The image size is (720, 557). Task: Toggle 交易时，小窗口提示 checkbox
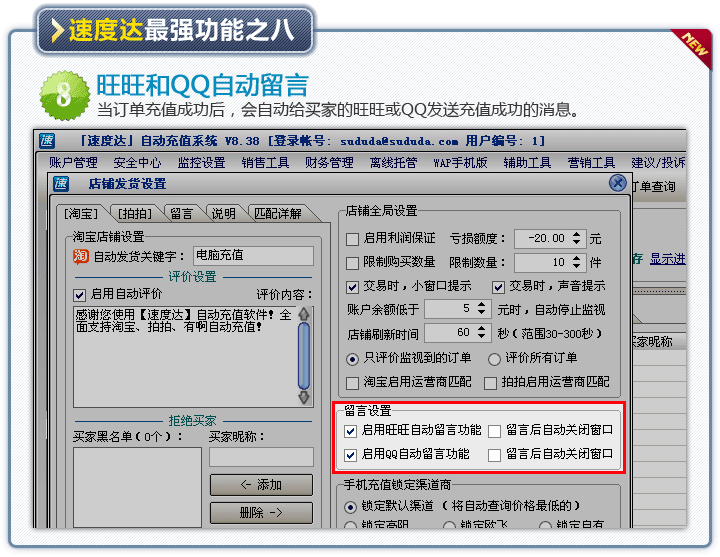point(352,287)
